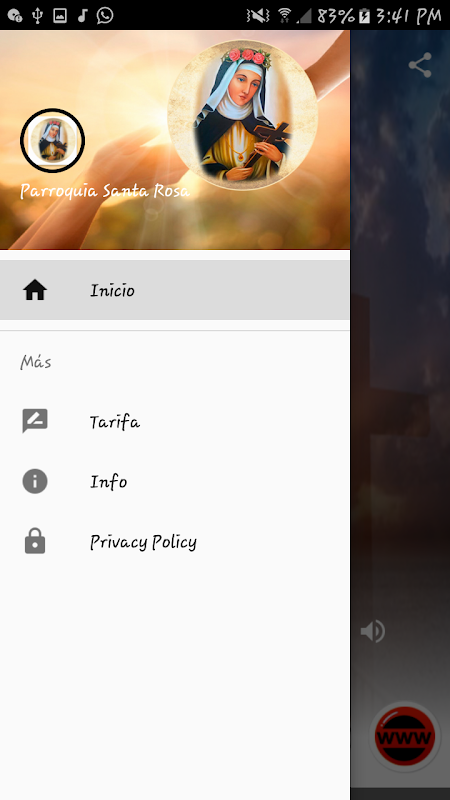Image resolution: width=450 pixels, height=800 pixels.
Task: Tap the home icon beside Inicio
Action: (x=35, y=290)
